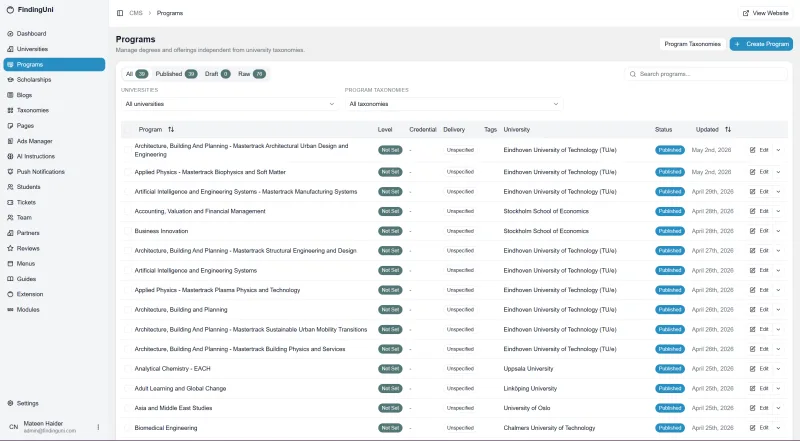Edit the Biomedical Engineering program
Screen dimensions: 800x441
[x=759, y=428]
